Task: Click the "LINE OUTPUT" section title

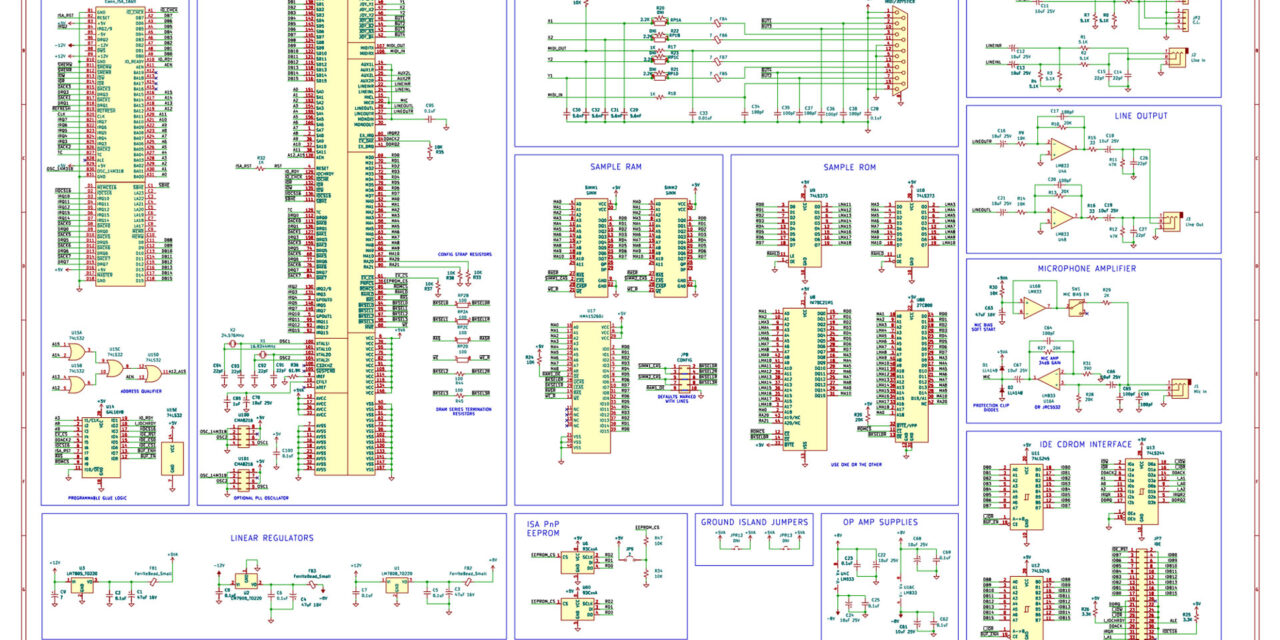Action: coord(1140,116)
